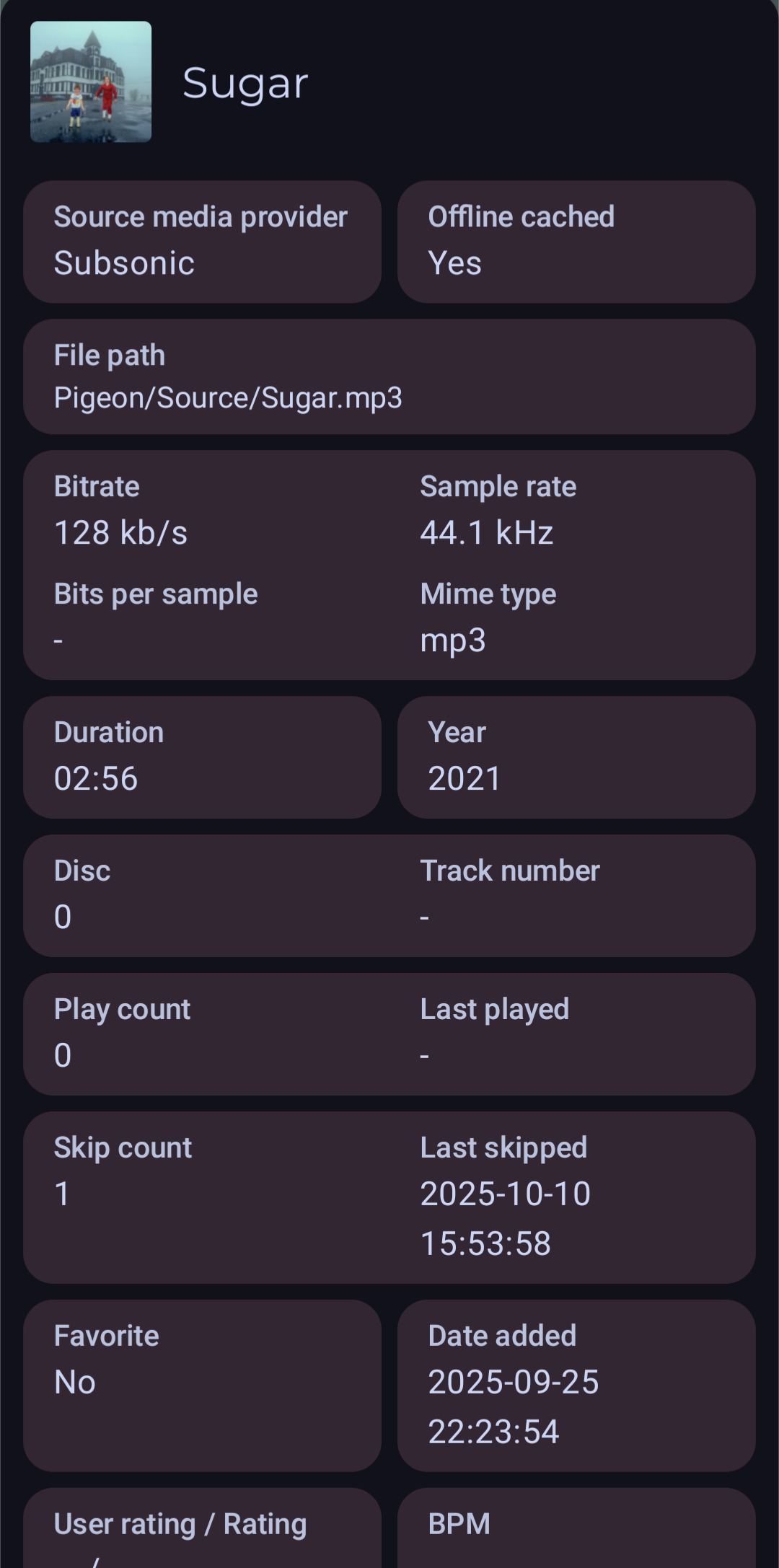Tap the Offline cached card
The width and height of the screenshot is (779, 1568).
[x=576, y=242]
